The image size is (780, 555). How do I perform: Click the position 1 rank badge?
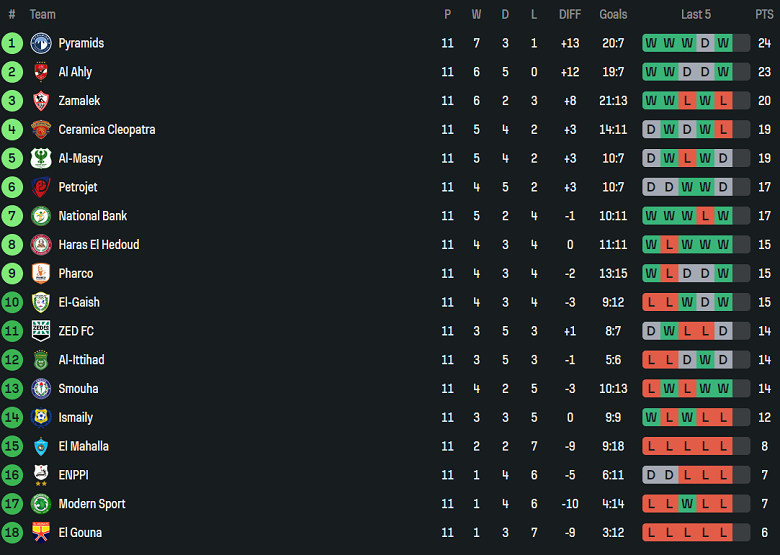tap(12, 43)
